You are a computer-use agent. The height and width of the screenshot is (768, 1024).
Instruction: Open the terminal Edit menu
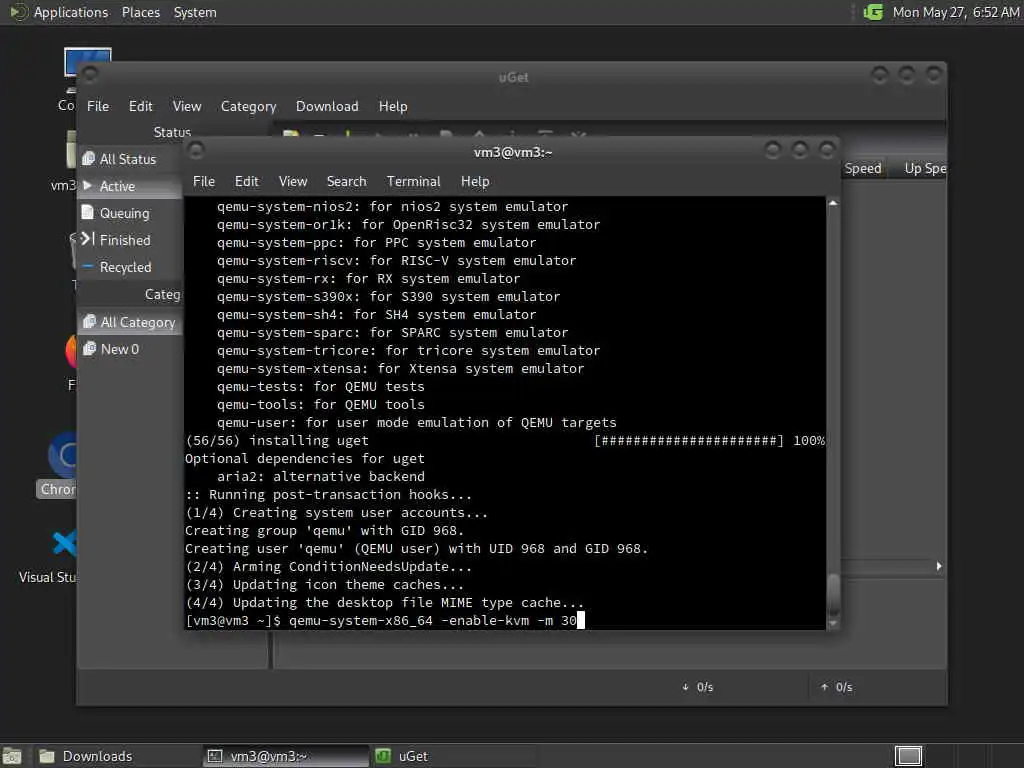247,182
